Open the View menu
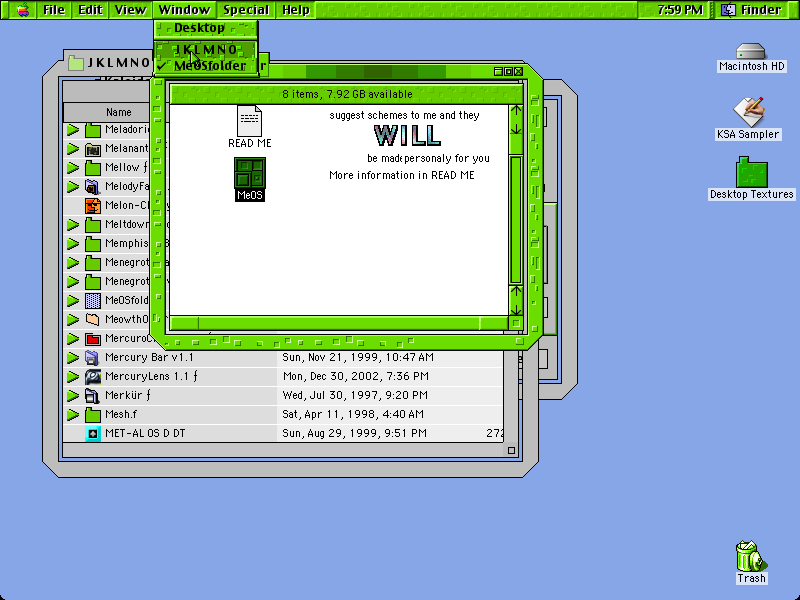 pyautogui.click(x=130, y=10)
